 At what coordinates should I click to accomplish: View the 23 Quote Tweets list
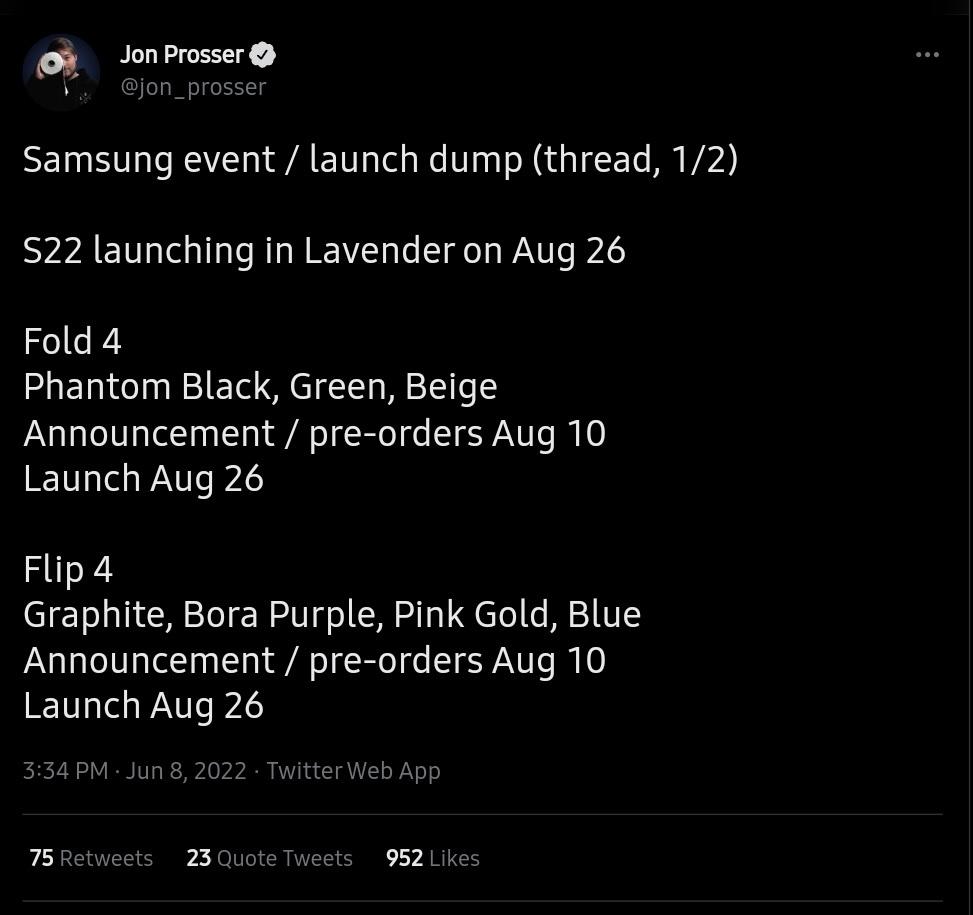[269, 858]
